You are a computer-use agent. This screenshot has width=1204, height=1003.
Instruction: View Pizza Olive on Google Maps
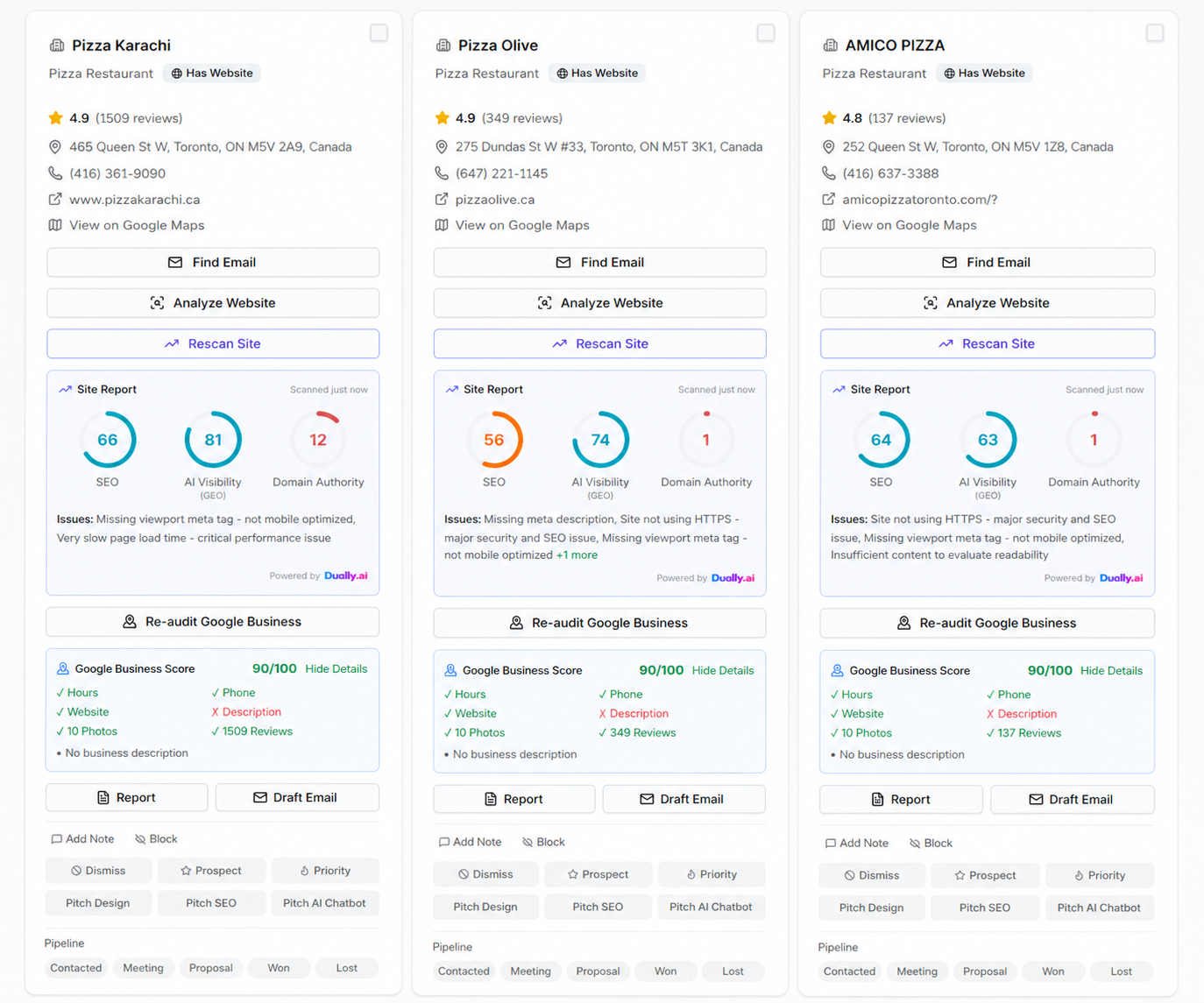tap(522, 225)
